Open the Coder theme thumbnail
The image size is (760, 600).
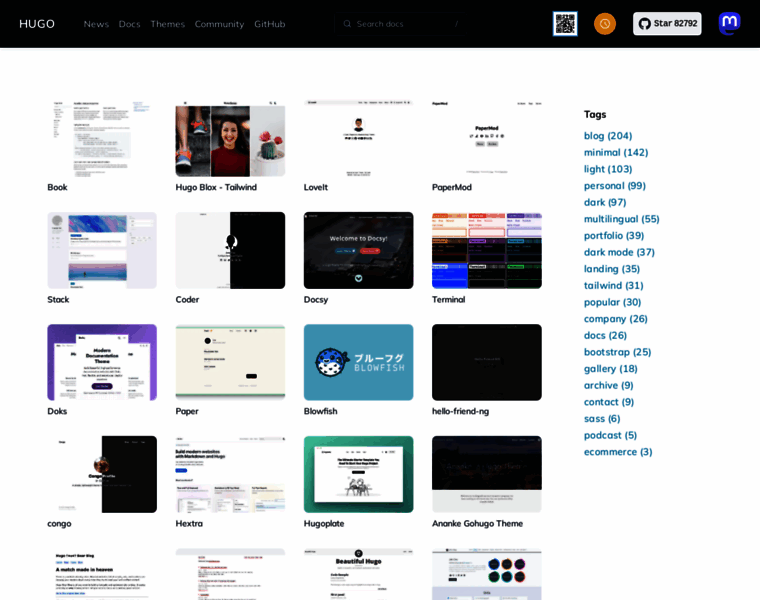click(230, 251)
